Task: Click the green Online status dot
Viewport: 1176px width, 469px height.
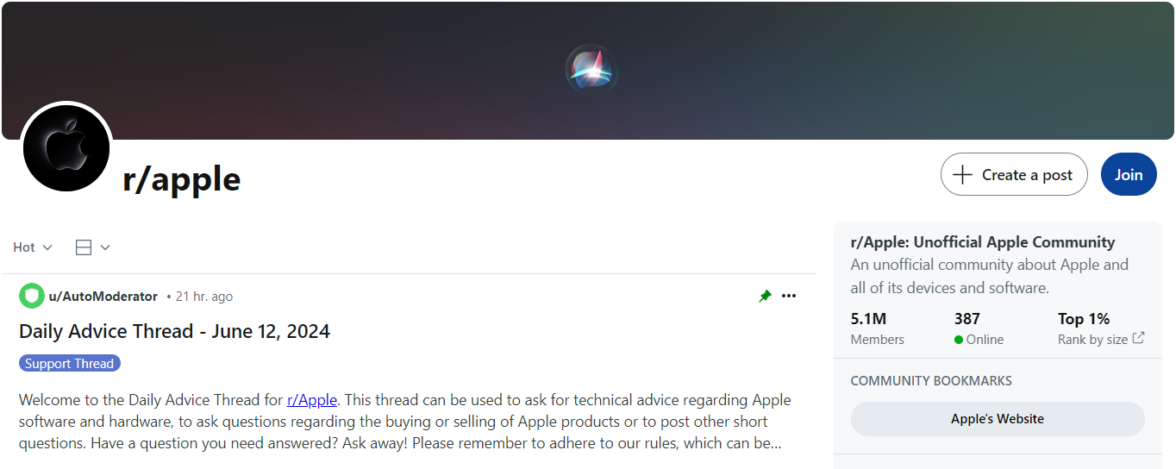Action: [958, 340]
